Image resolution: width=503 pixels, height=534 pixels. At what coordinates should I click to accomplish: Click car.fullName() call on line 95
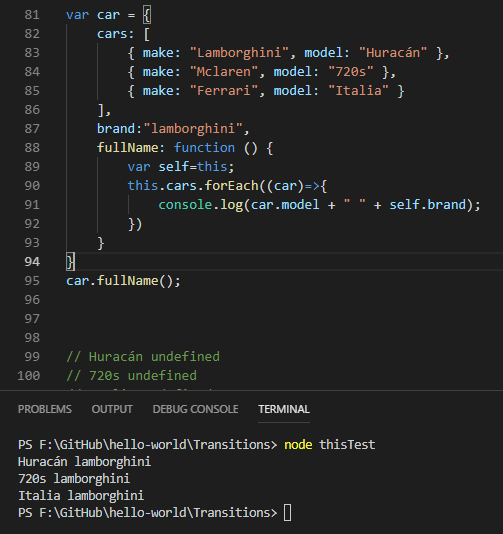pyautogui.click(x=123, y=281)
